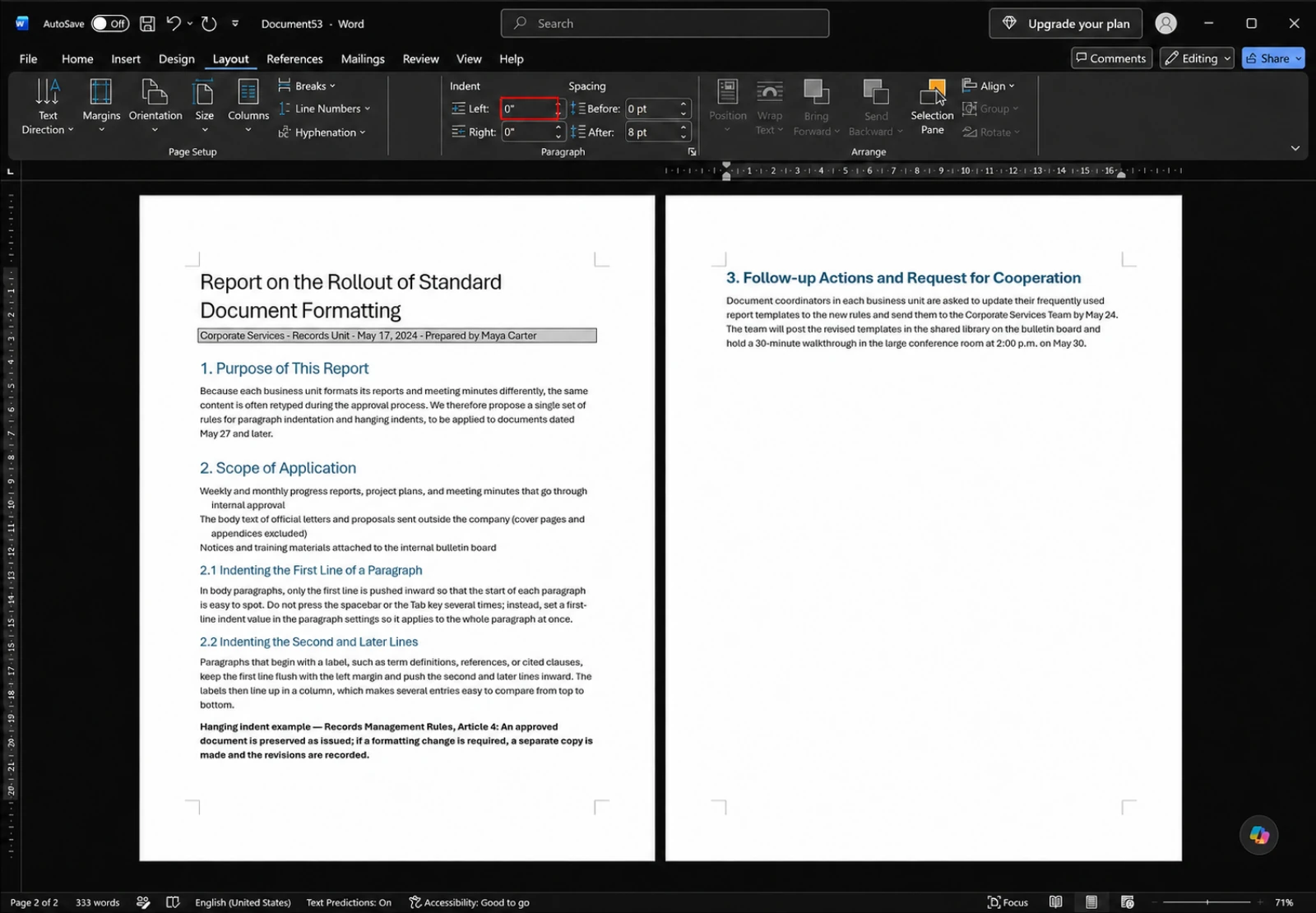Collapse the ribbon with chevron
Viewport: 1316px width, 913px height.
pyautogui.click(x=1295, y=149)
